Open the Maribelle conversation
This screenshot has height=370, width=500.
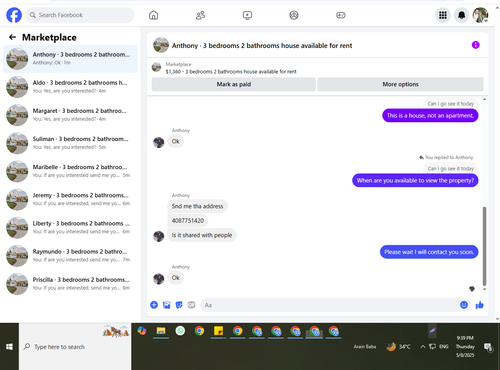pos(70,171)
